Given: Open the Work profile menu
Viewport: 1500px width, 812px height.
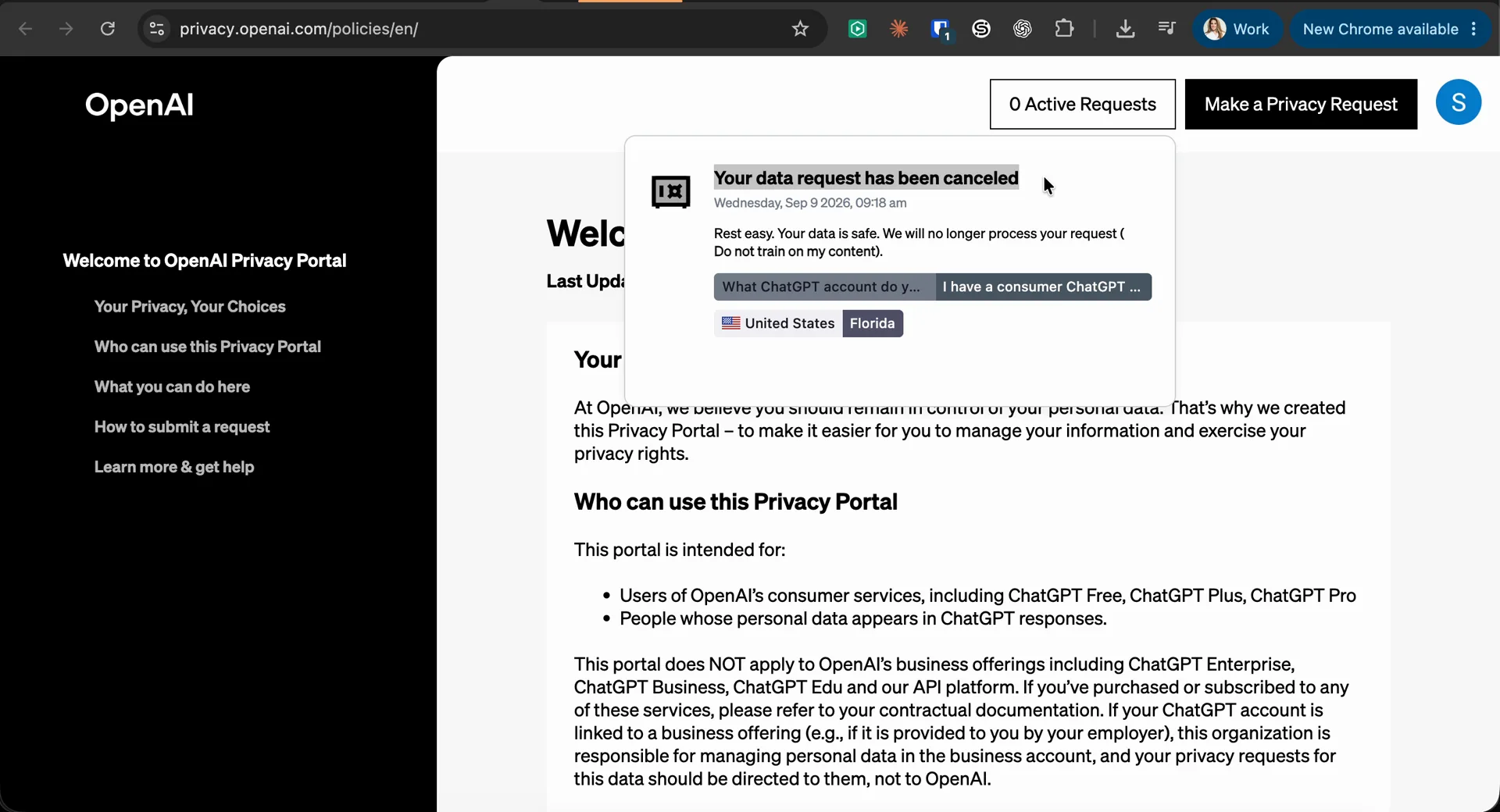Looking at the screenshot, I should point(1237,29).
